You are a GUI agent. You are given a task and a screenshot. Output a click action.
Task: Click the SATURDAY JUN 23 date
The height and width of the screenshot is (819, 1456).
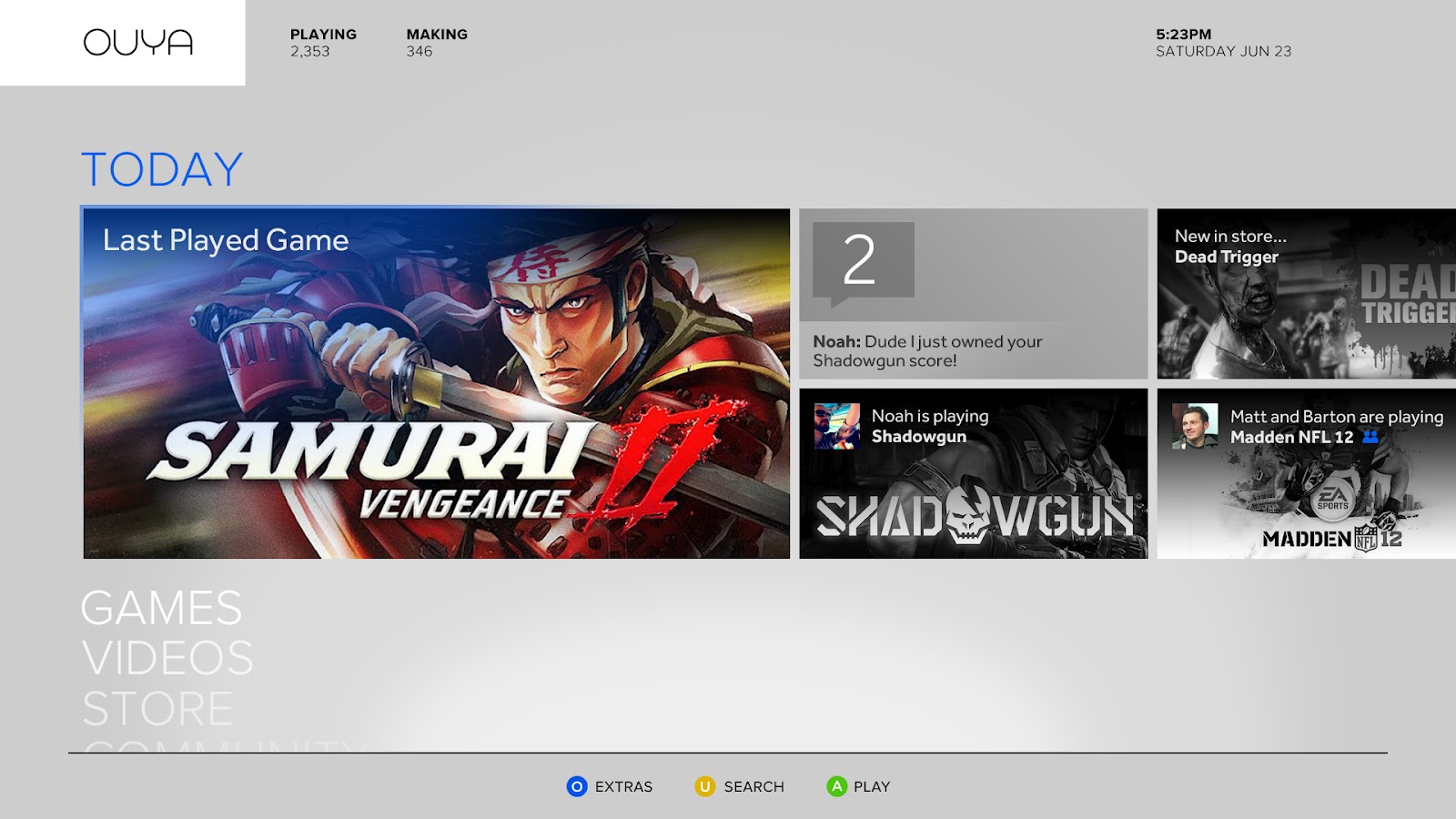click(1224, 52)
